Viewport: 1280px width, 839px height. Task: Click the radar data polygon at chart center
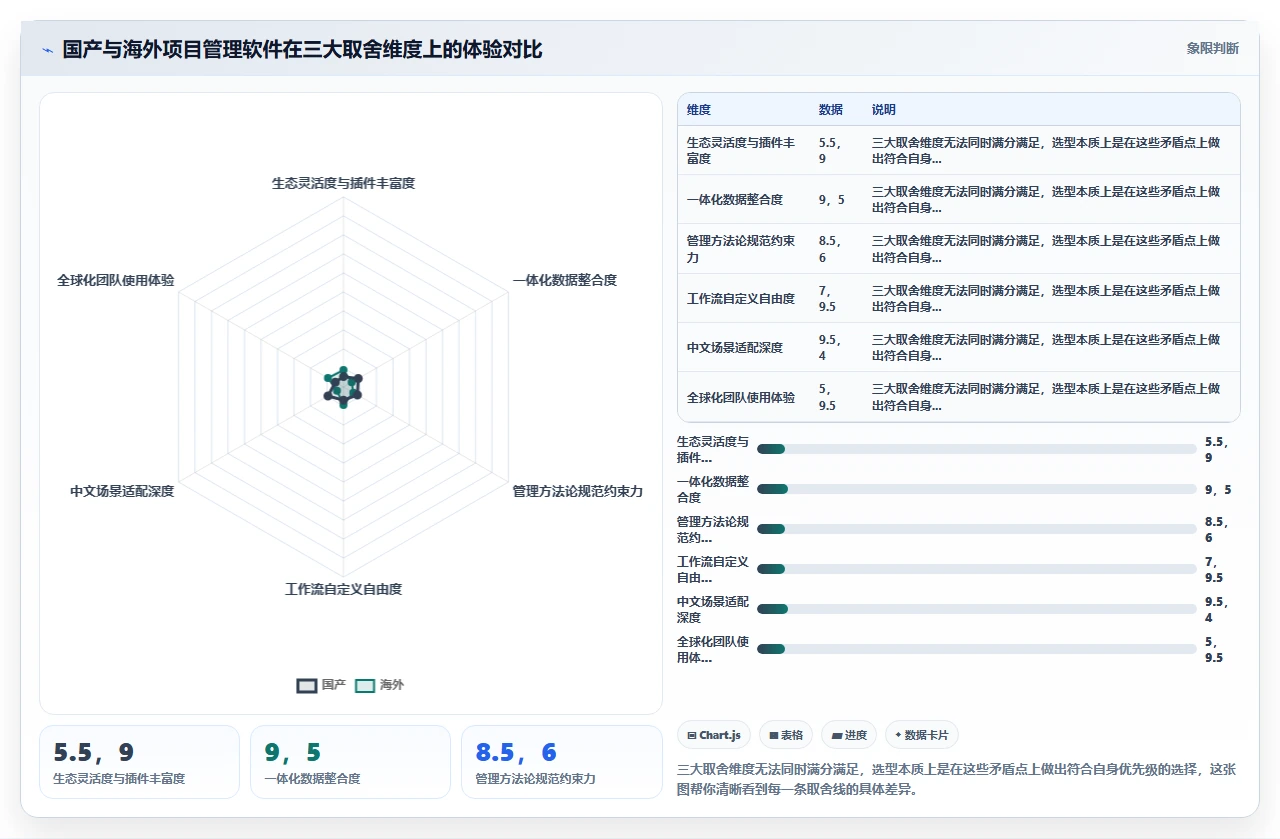343,386
